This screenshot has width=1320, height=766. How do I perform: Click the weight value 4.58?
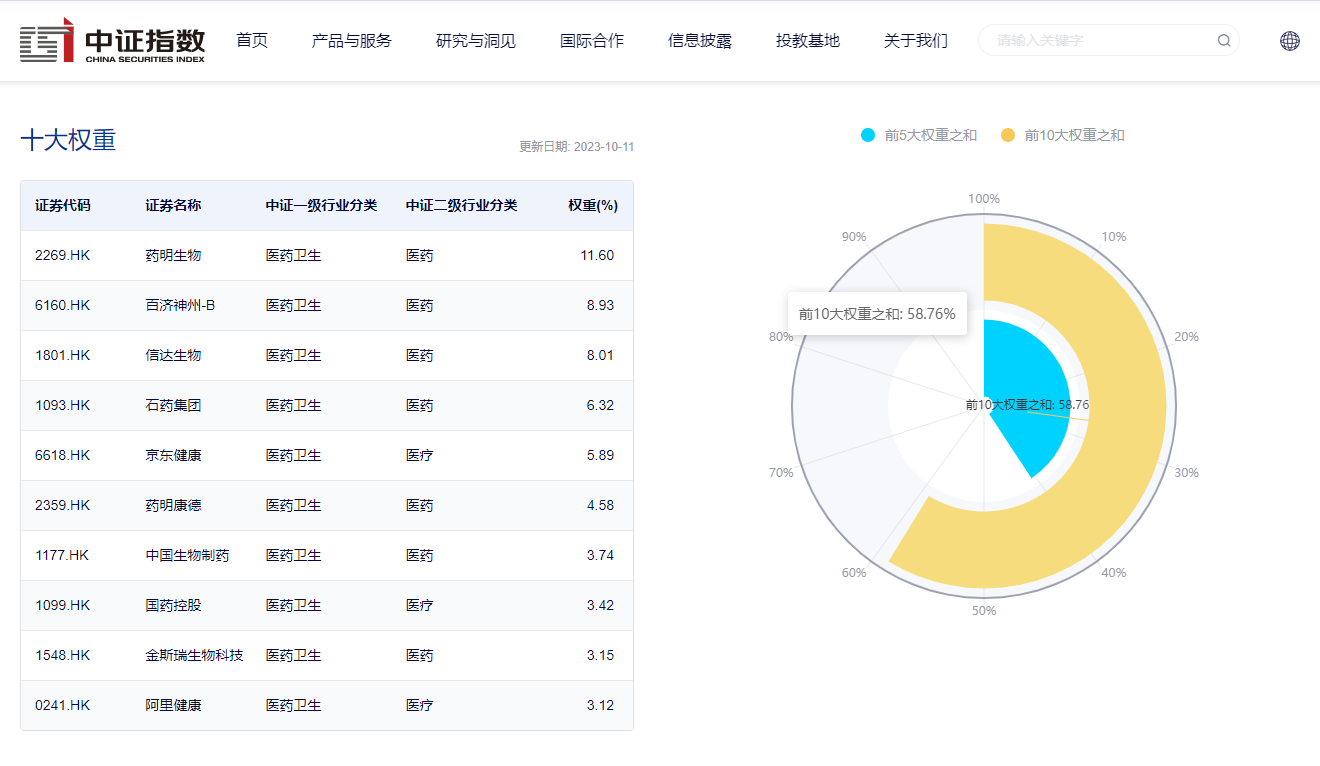coord(600,505)
